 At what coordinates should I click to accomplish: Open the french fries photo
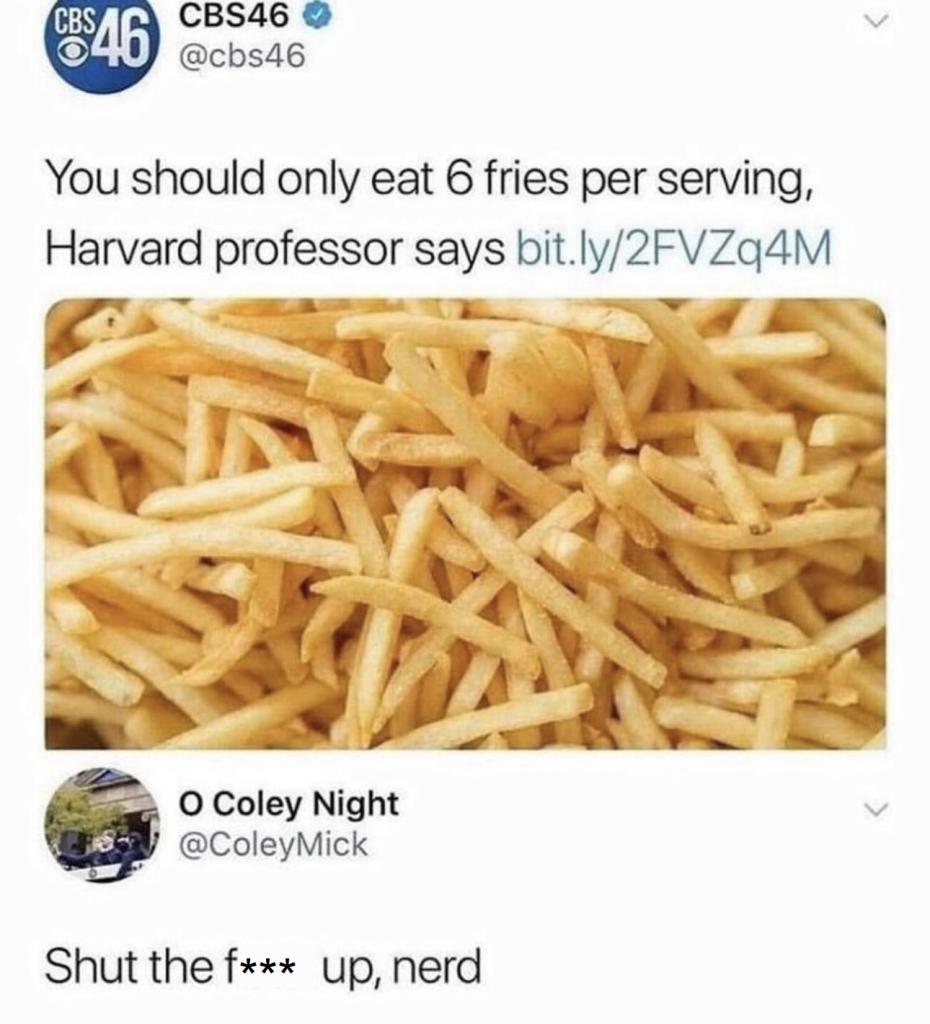[465, 524]
